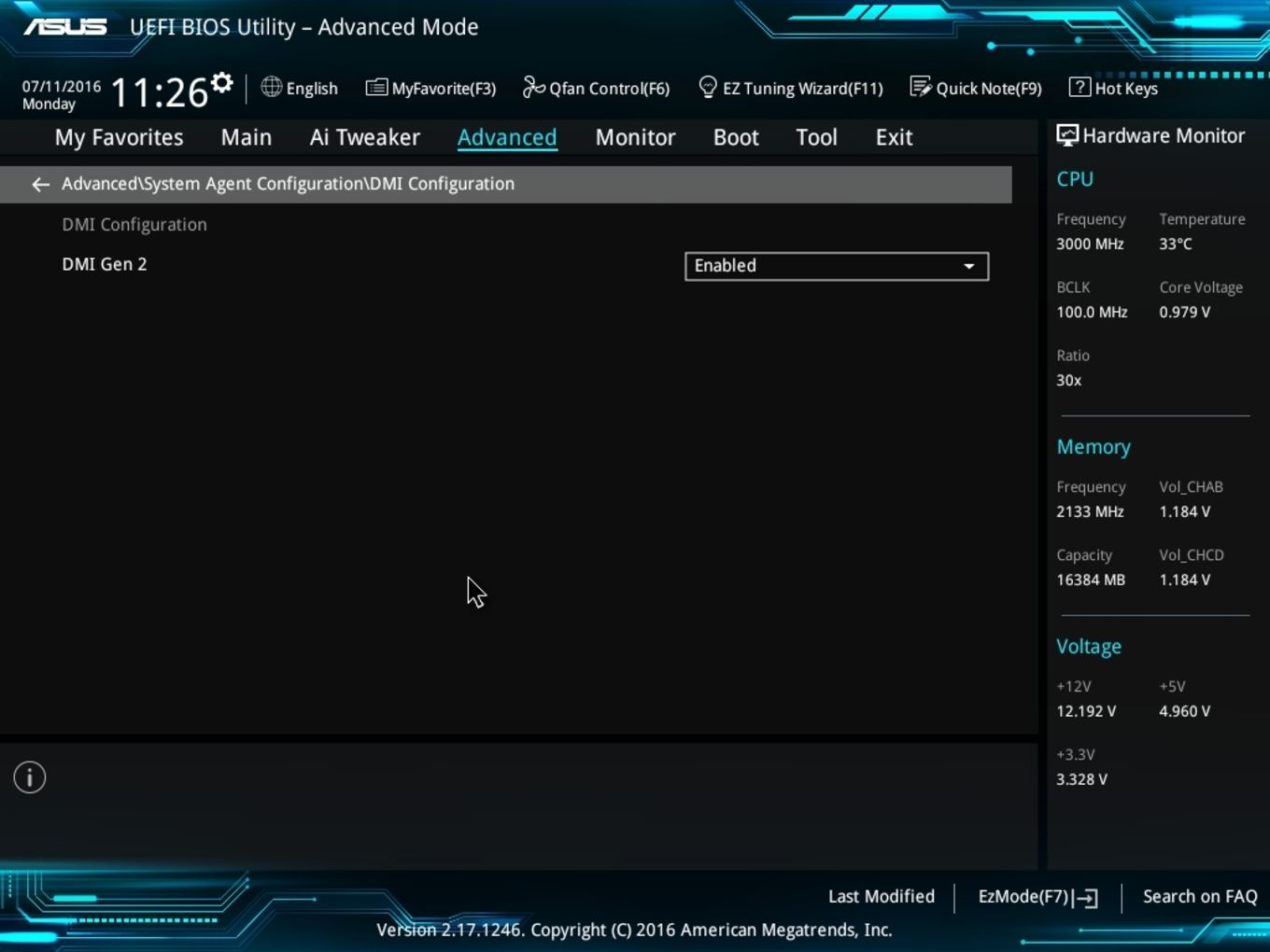The image size is (1270, 952).
Task: Click the Voltage section heading
Action: pyautogui.click(x=1089, y=647)
